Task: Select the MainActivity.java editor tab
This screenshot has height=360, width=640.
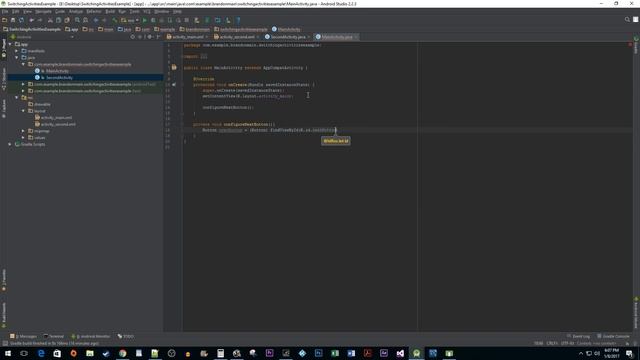Action: tap(337, 37)
